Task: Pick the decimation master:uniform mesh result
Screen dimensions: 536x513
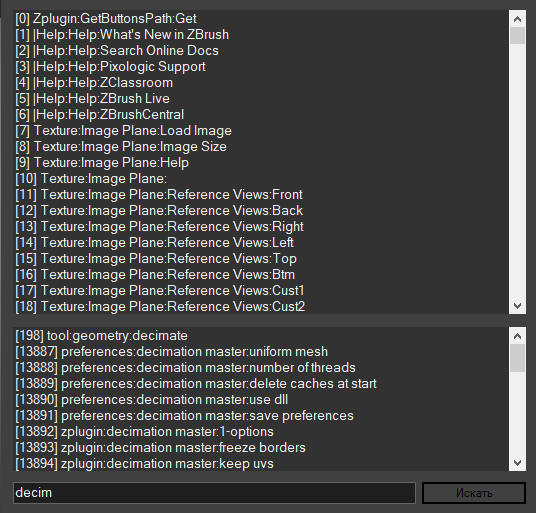Action: tap(172, 352)
